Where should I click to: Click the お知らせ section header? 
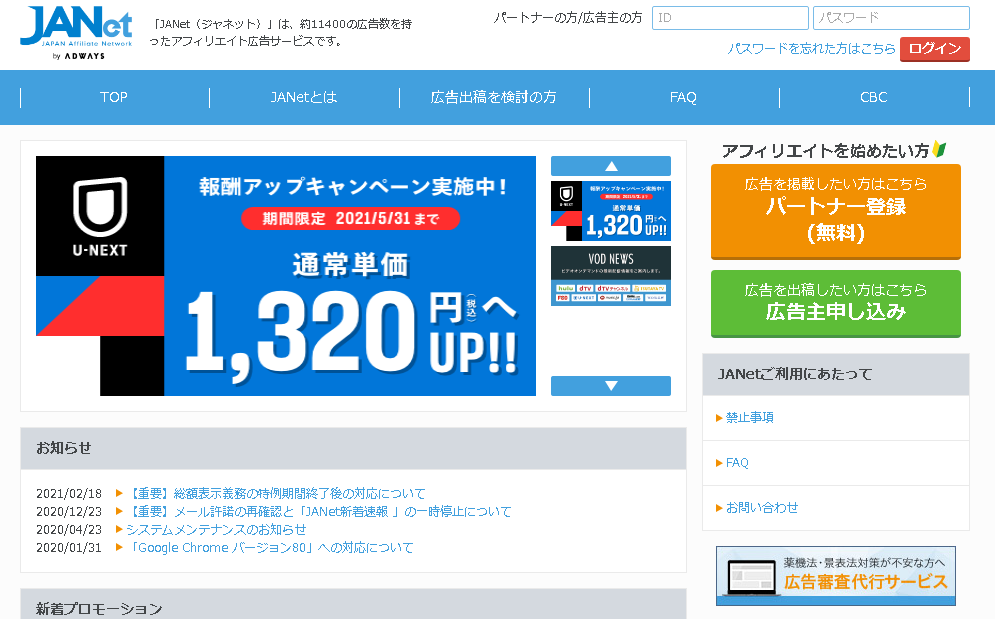(x=353, y=448)
